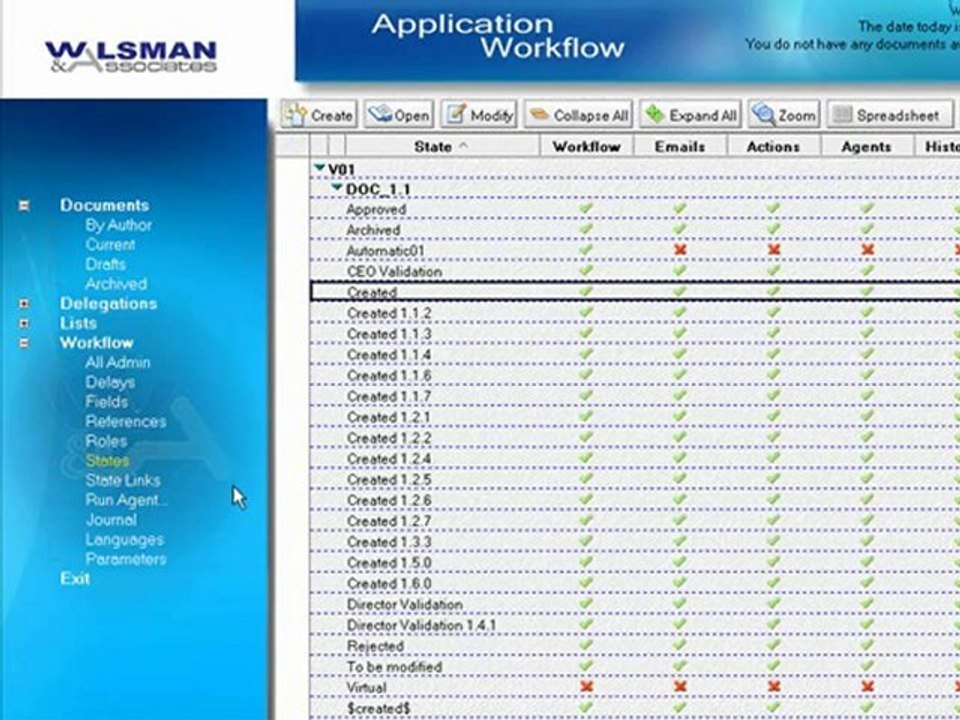Open Current documents view
Screen dimensions: 960x720
pyautogui.click(x=110, y=244)
